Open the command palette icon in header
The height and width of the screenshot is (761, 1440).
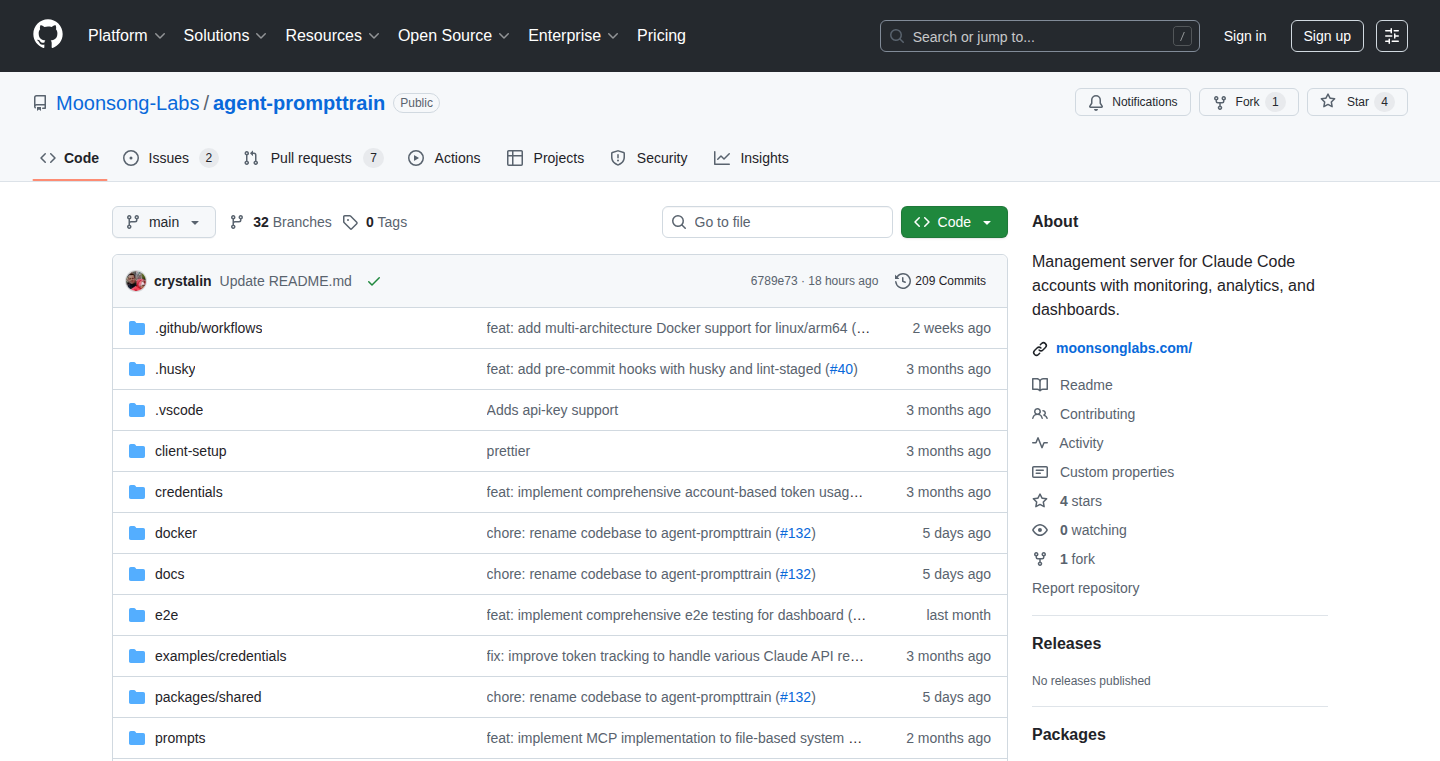(x=1392, y=36)
